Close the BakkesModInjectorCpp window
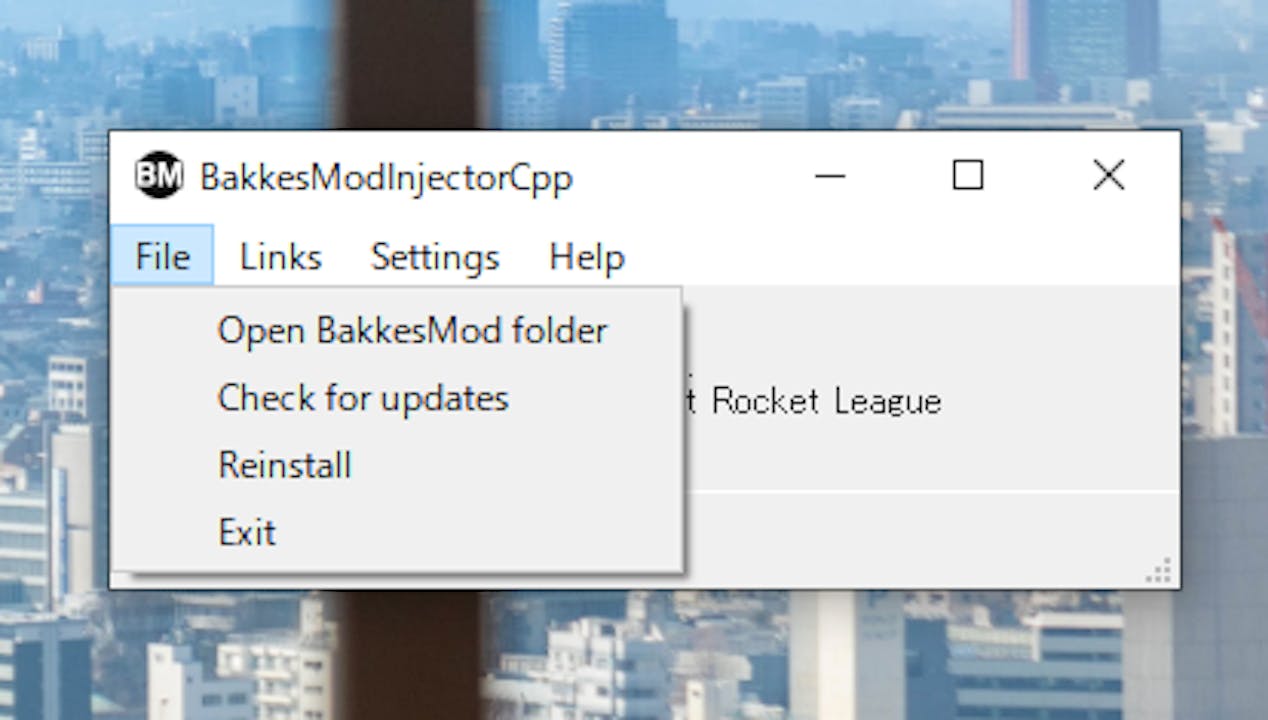 [x=1108, y=176]
